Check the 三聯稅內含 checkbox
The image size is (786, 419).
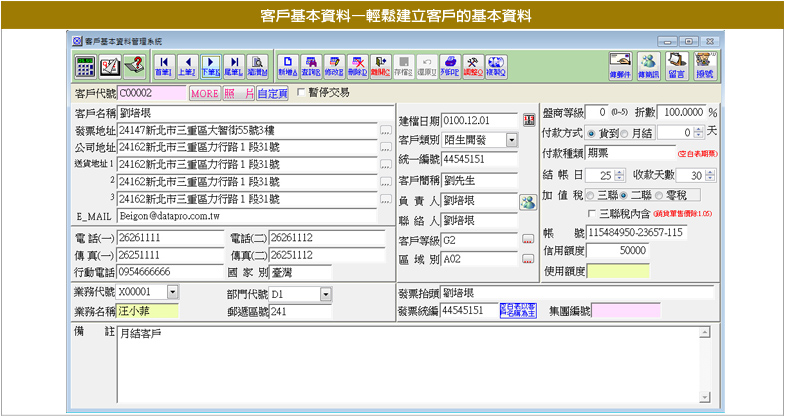pos(591,214)
